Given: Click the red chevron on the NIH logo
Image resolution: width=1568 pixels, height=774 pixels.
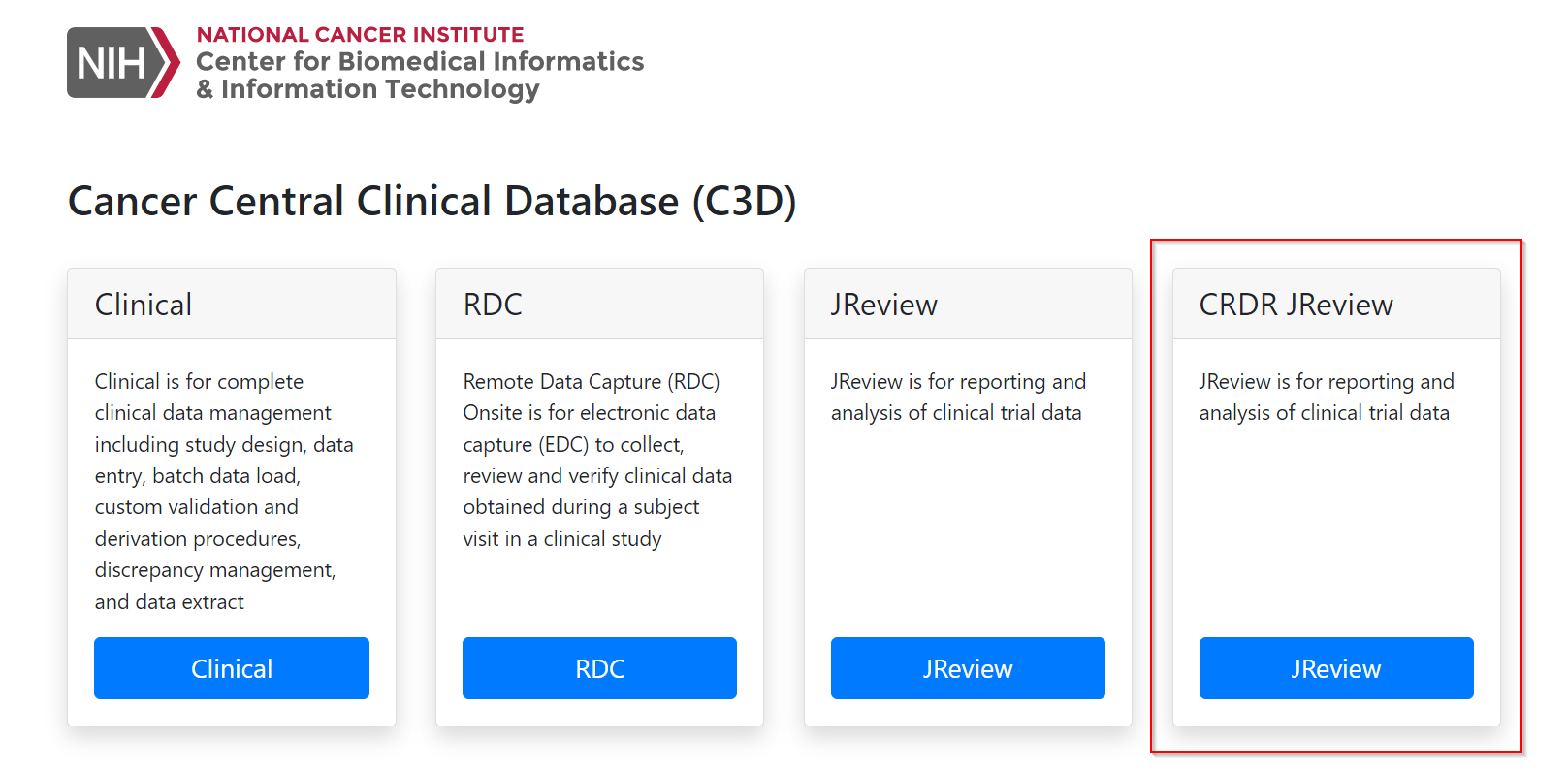Looking at the screenshot, I should [x=168, y=63].
